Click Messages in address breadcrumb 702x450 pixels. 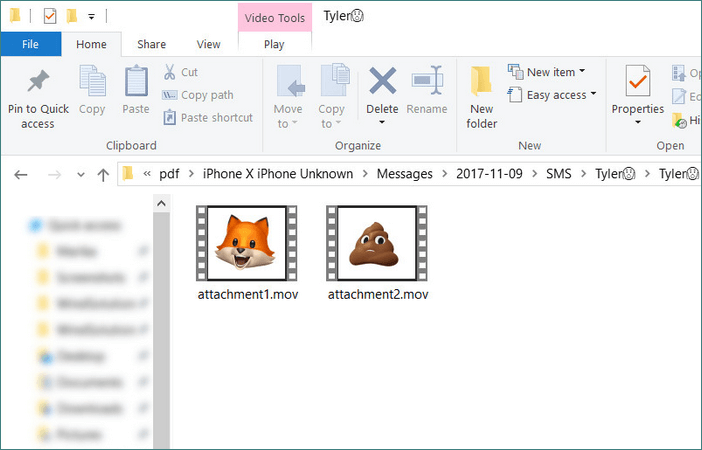pos(405,174)
